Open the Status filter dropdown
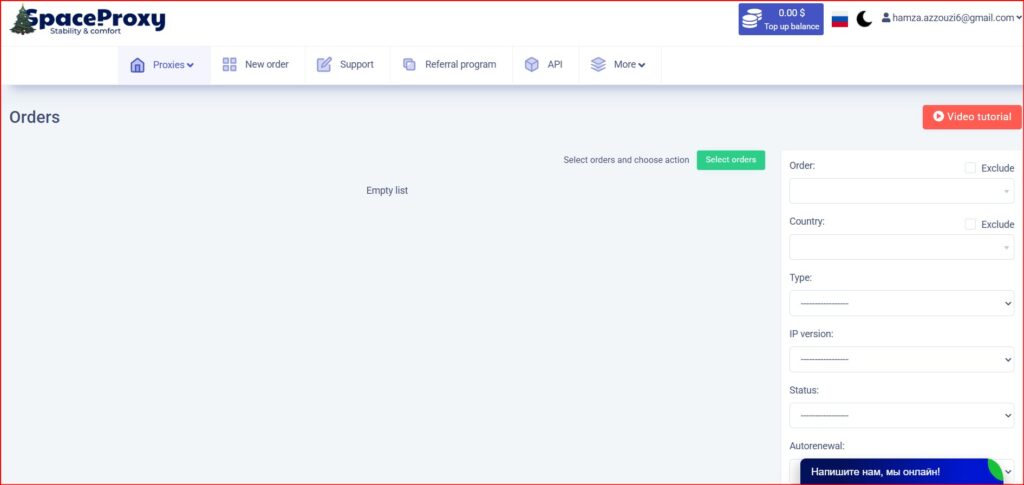This screenshot has width=1024, height=485. tap(901, 415)
